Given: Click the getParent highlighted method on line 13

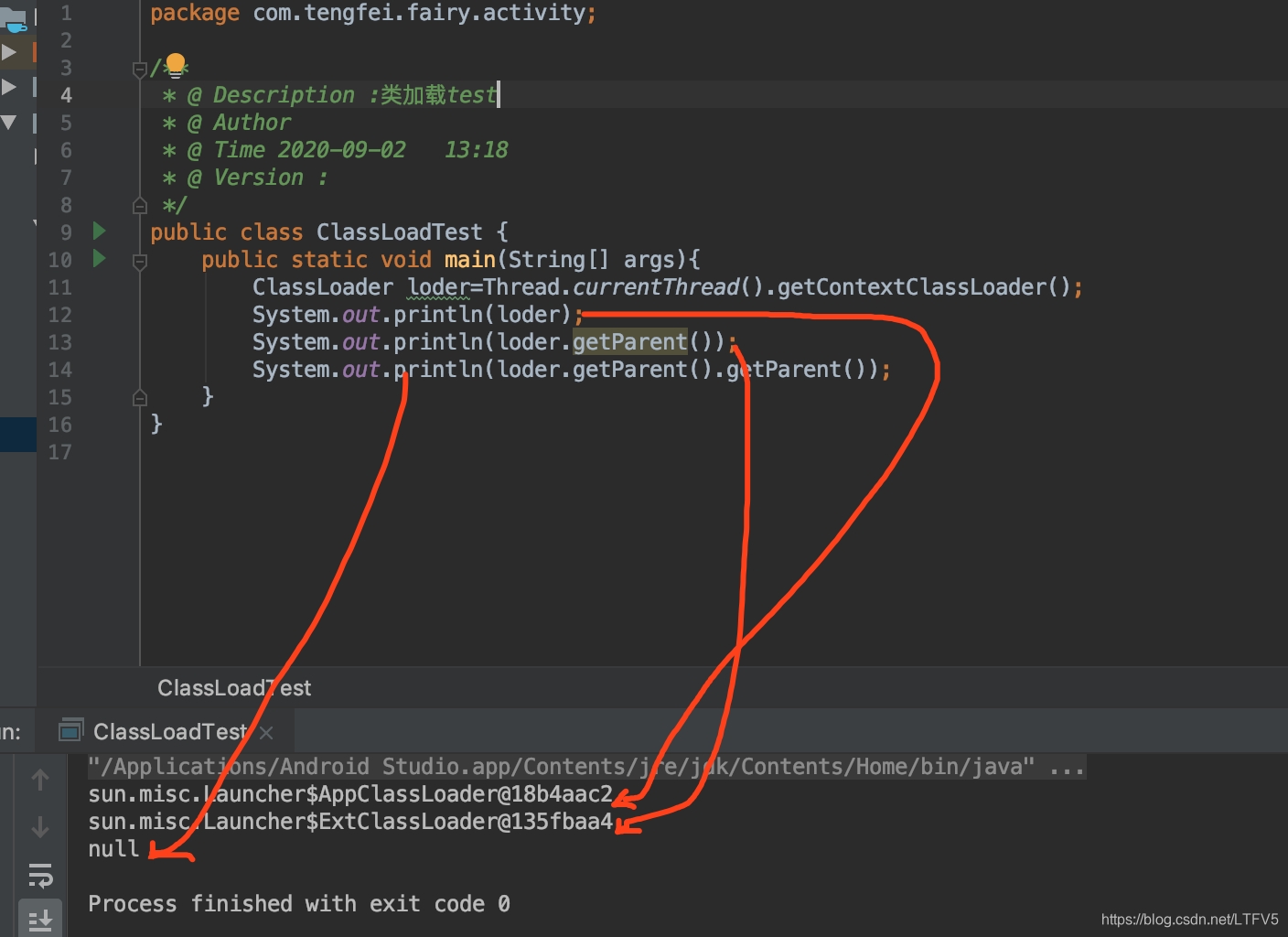Looking at the screenshot, I should click(629, 341).
